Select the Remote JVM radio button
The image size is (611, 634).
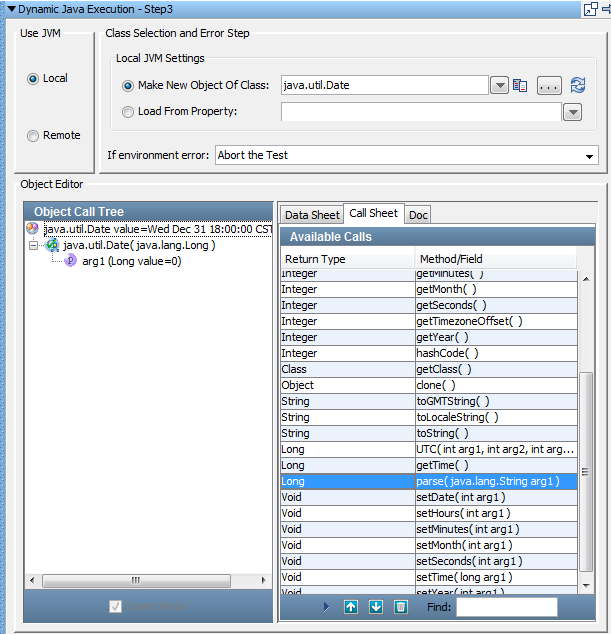click(x=34, y=136)
